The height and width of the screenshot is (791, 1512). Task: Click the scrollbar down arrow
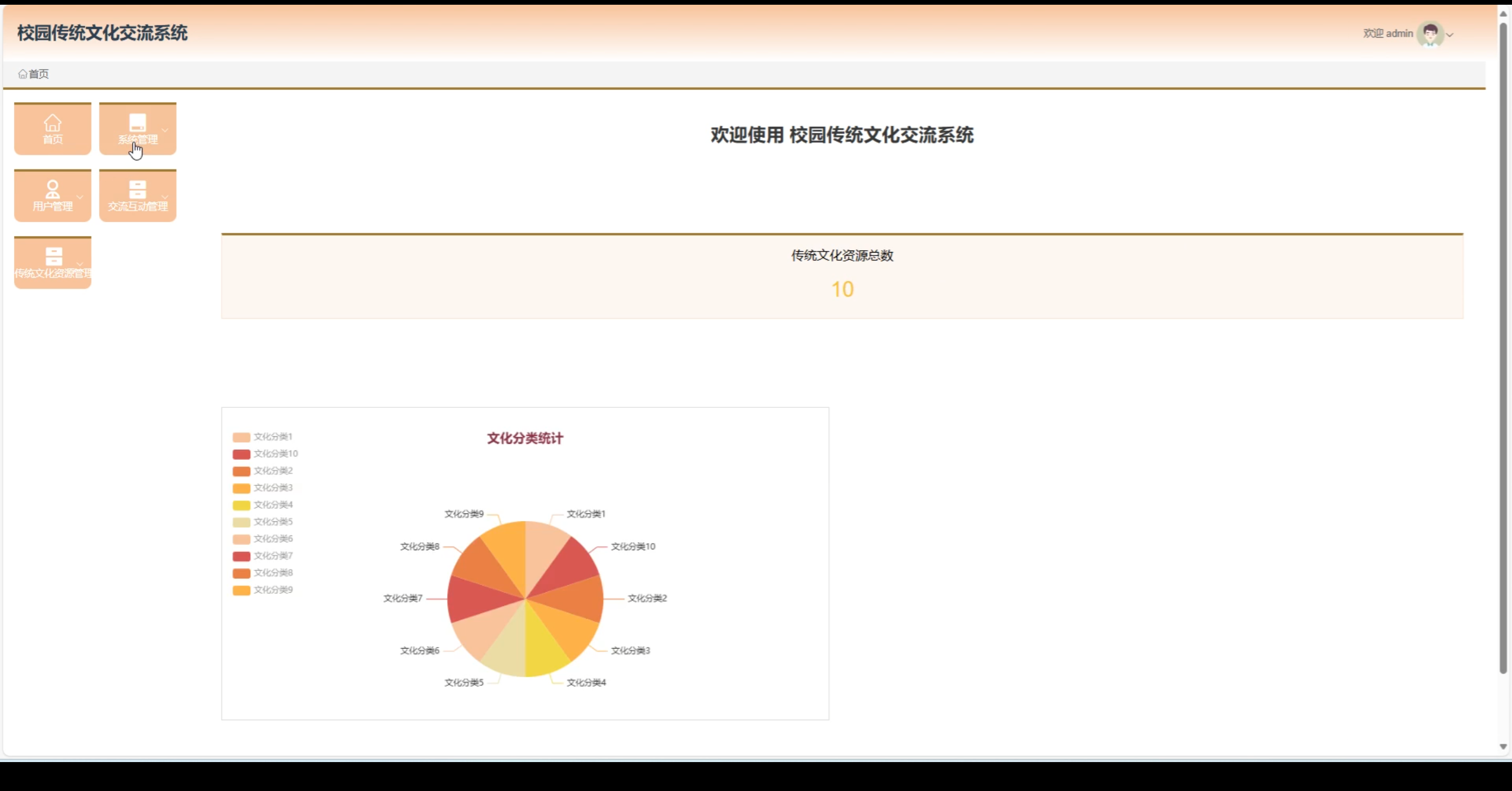1503,747
